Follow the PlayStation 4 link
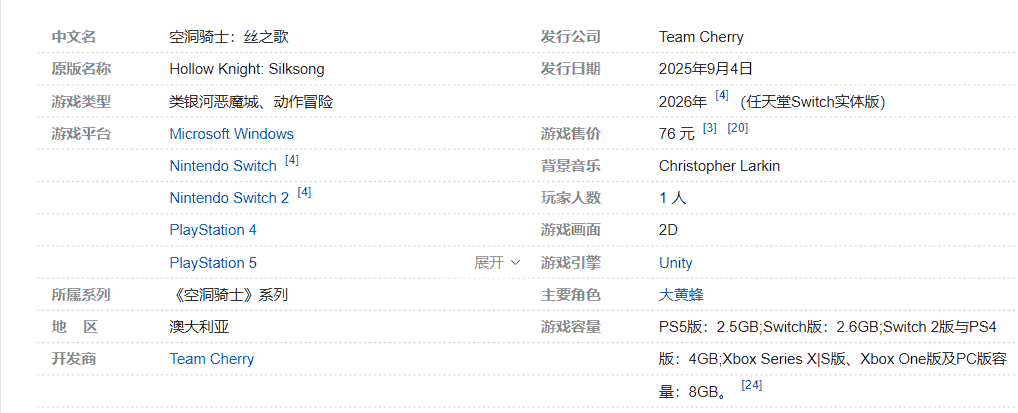 point(213,230)
